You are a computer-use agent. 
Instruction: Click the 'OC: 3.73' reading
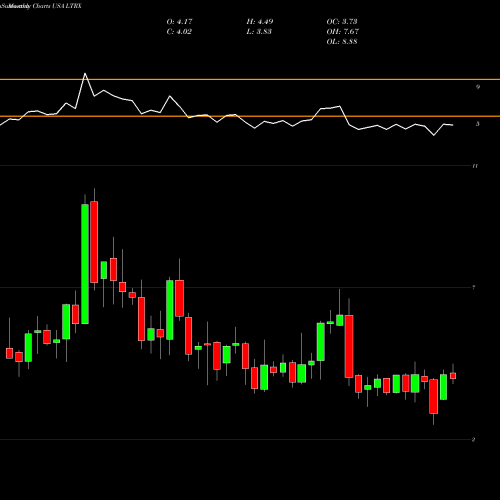click(x=342, y=22)
